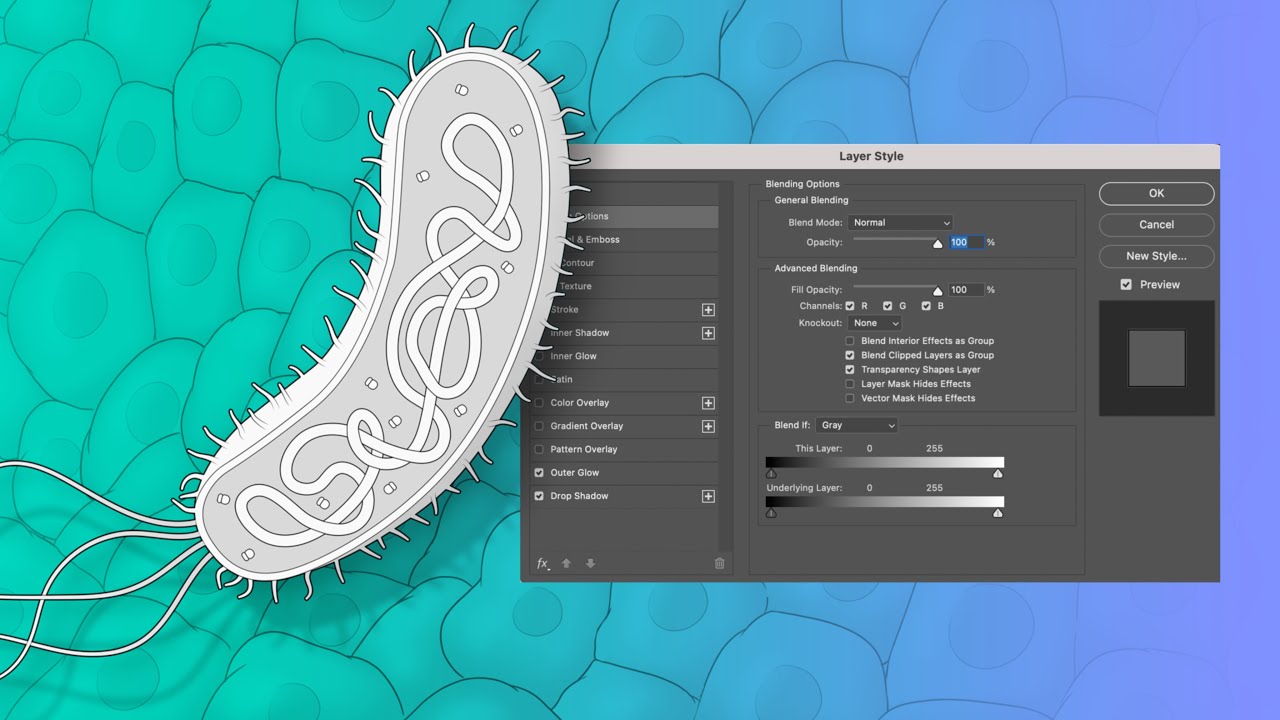Uncheck the B channel checkbox
The image size is (1280, 720).
coord(926,306)
